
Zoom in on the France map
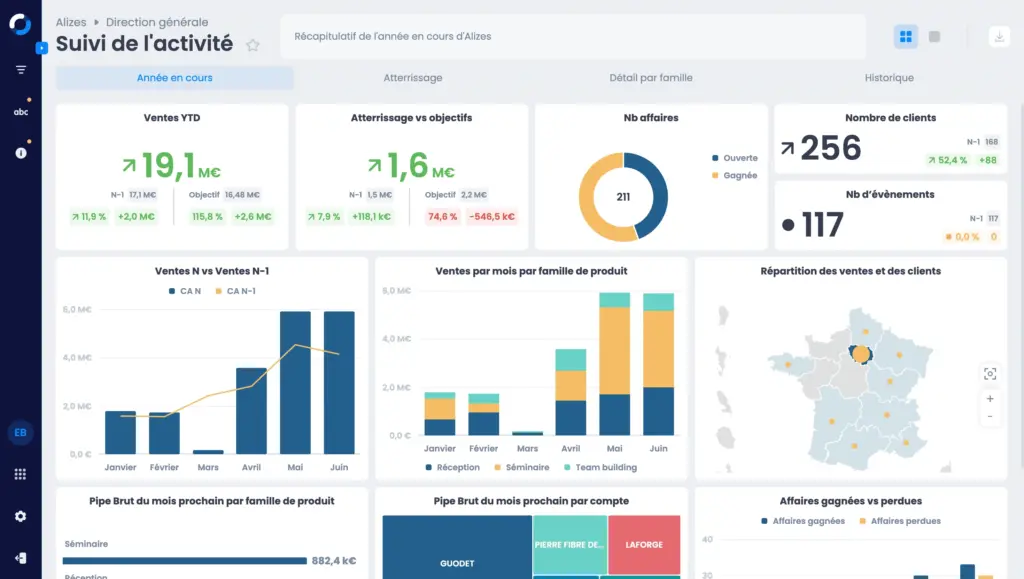click(990, 398)
